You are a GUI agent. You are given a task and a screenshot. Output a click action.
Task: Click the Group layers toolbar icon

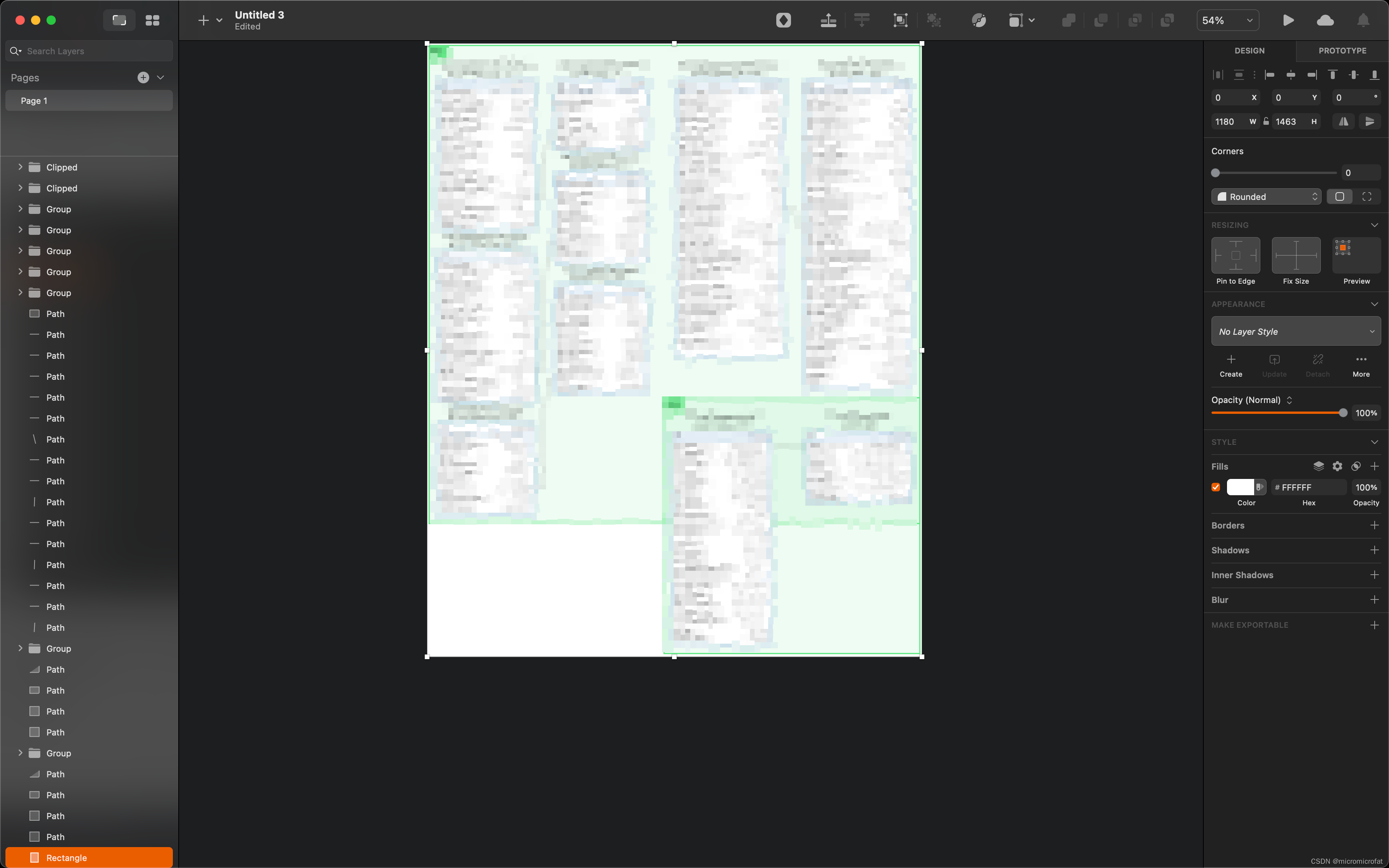(900, 20)
